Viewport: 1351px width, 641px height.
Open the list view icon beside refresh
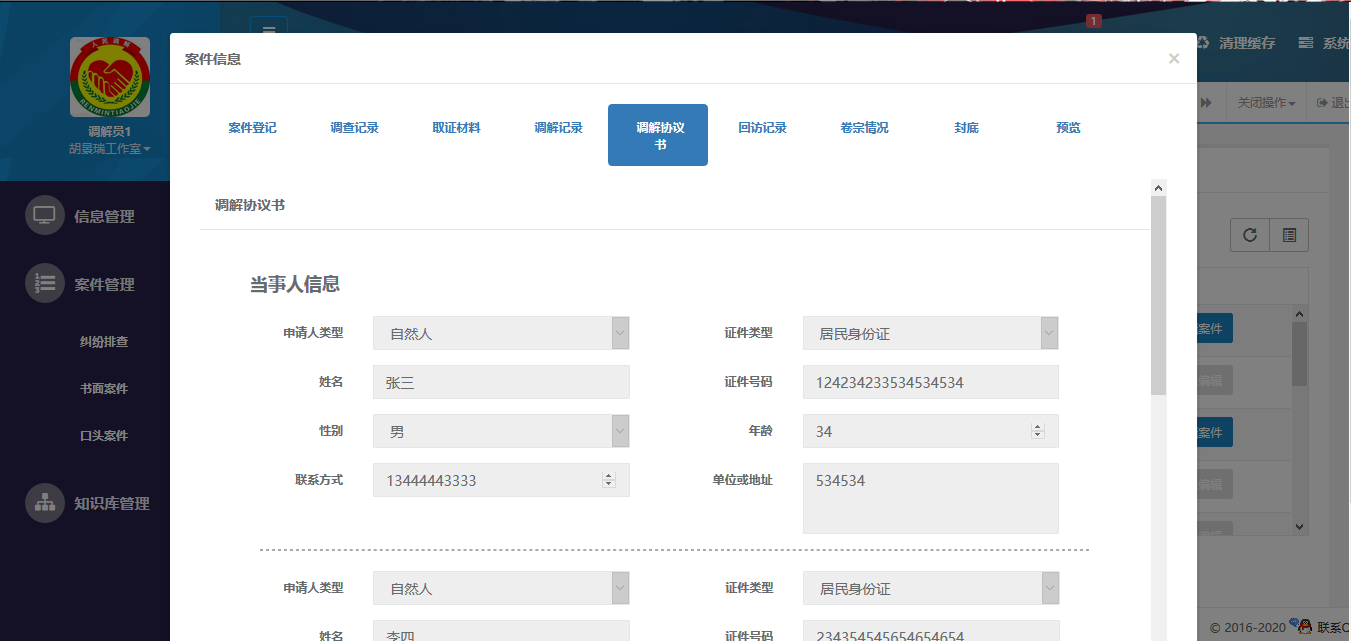pos(1289,234)
